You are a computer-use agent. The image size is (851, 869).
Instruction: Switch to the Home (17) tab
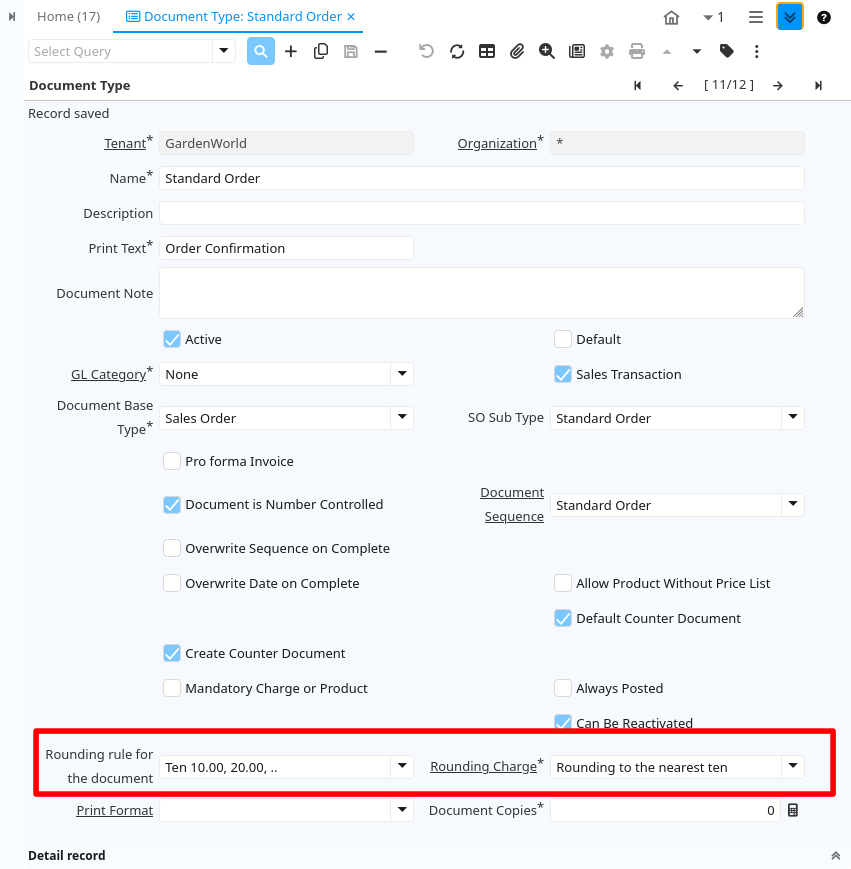click(x=68, y=17)
